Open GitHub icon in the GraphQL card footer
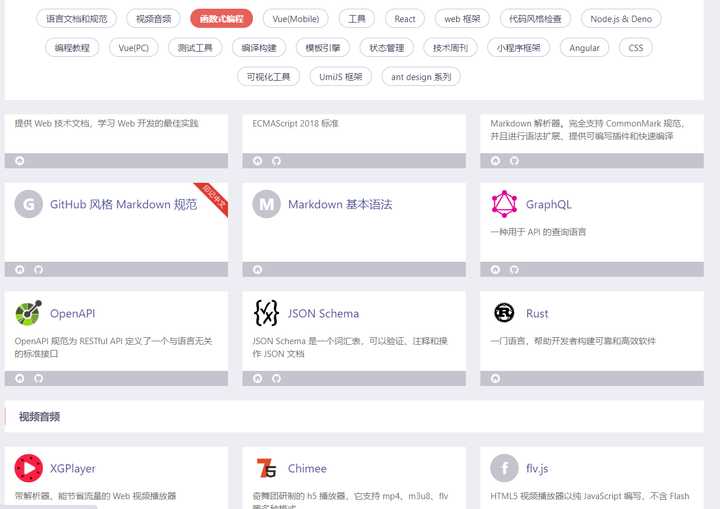The height and width of the screenshot is (509, 720). click(514, 270)
